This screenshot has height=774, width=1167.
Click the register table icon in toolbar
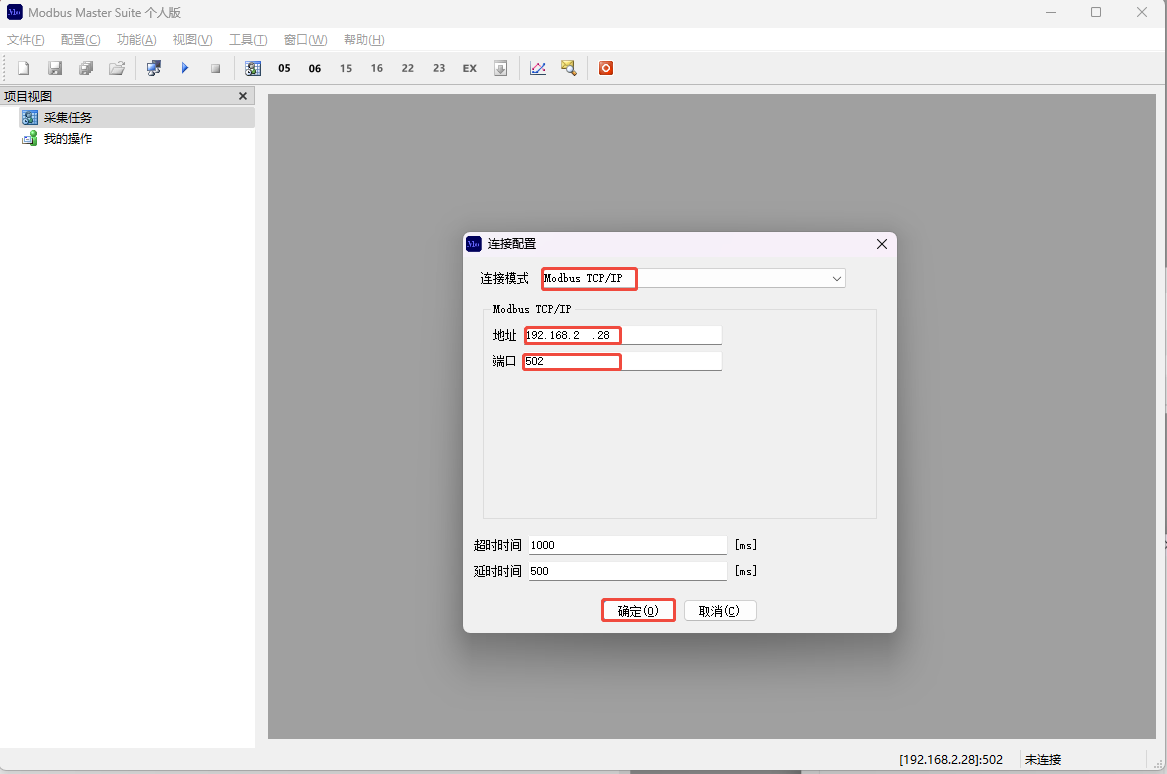pyautogui.click(x=253, y=68)
